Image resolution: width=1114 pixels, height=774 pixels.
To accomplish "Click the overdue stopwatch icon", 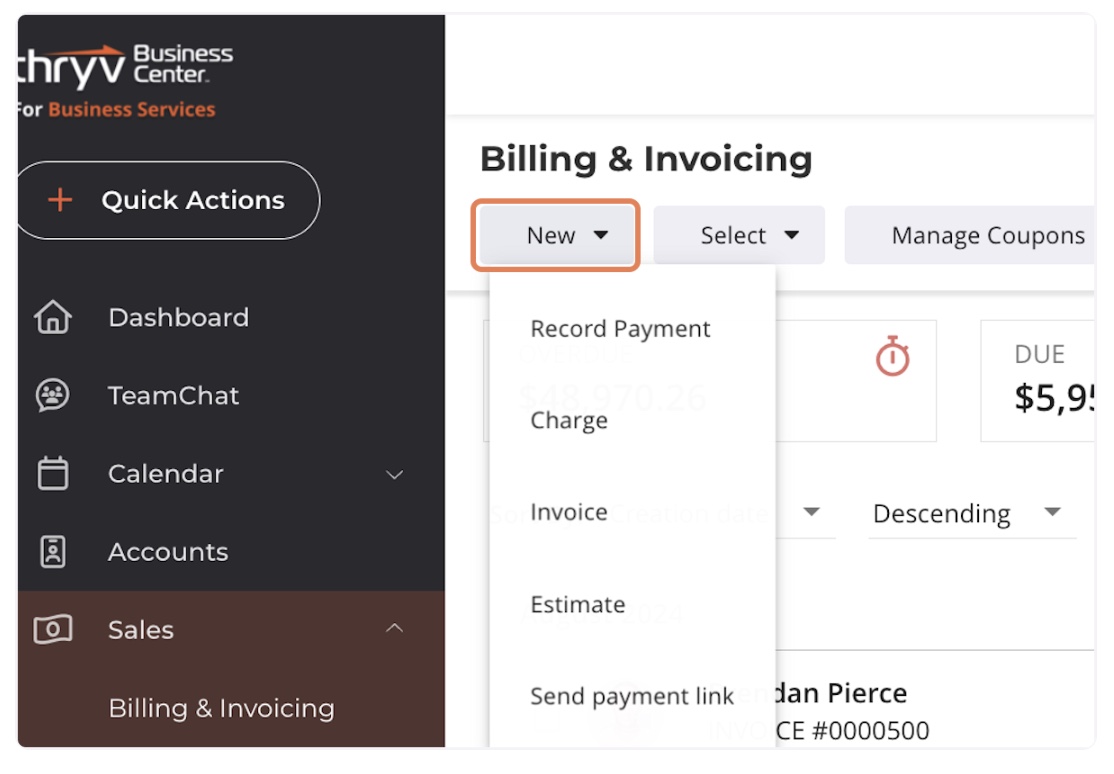I will point(892,355).
